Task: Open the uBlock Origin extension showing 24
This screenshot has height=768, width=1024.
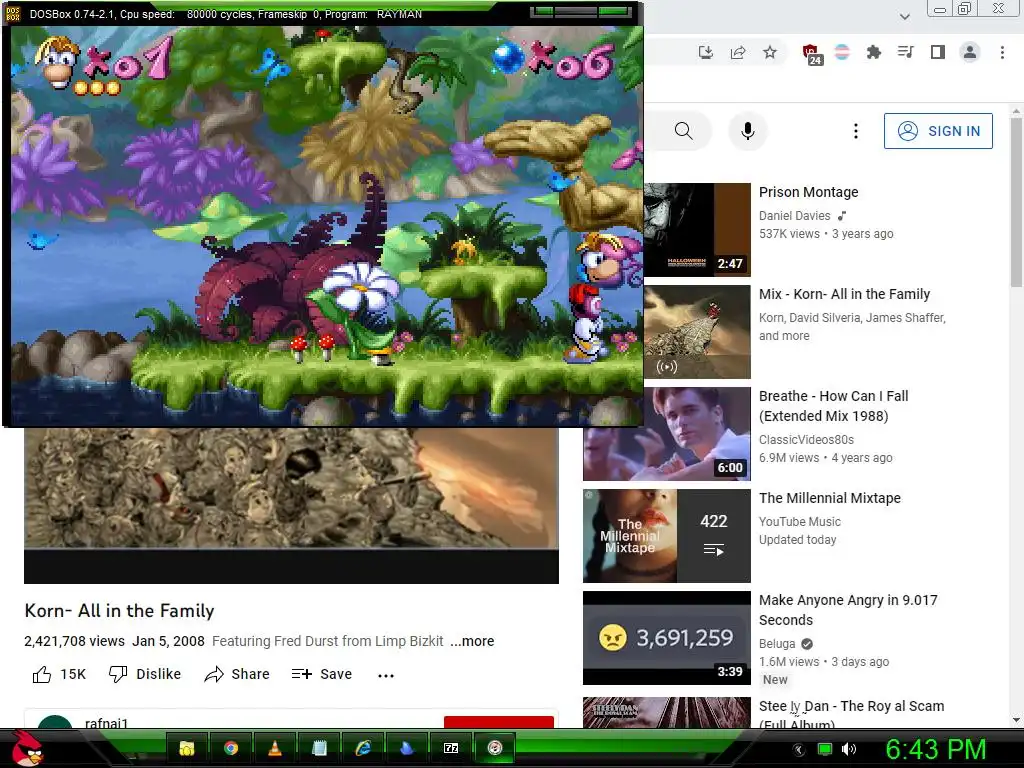Action: coord(812,54)
